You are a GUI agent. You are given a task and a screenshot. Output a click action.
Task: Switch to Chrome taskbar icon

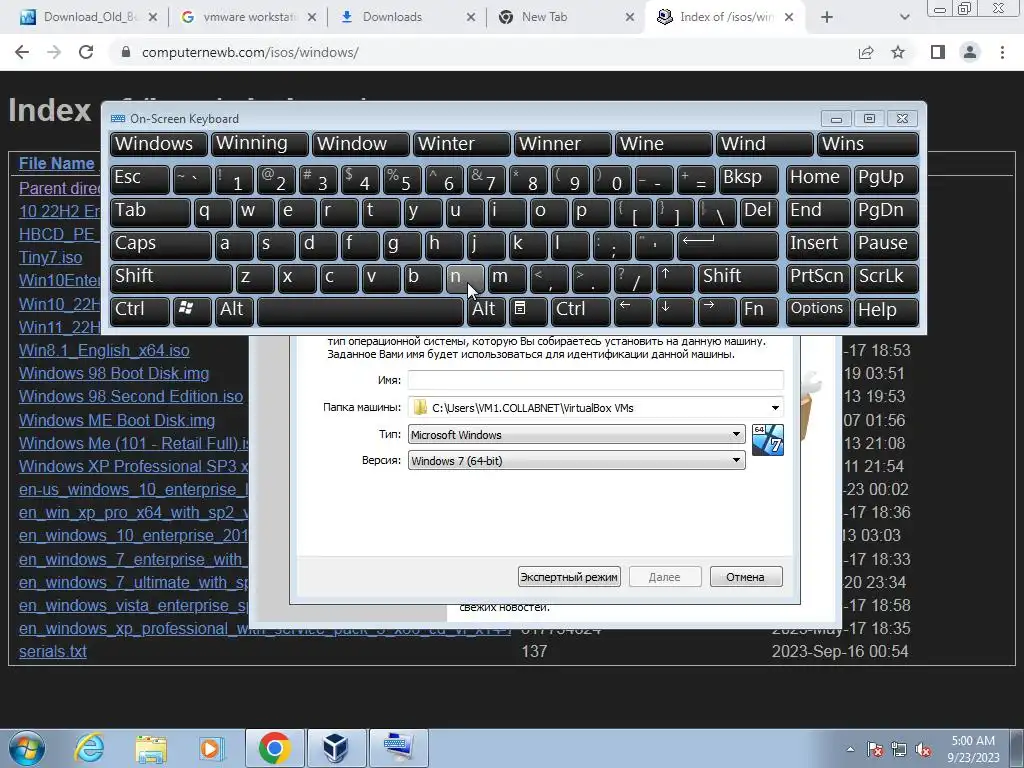274,748
